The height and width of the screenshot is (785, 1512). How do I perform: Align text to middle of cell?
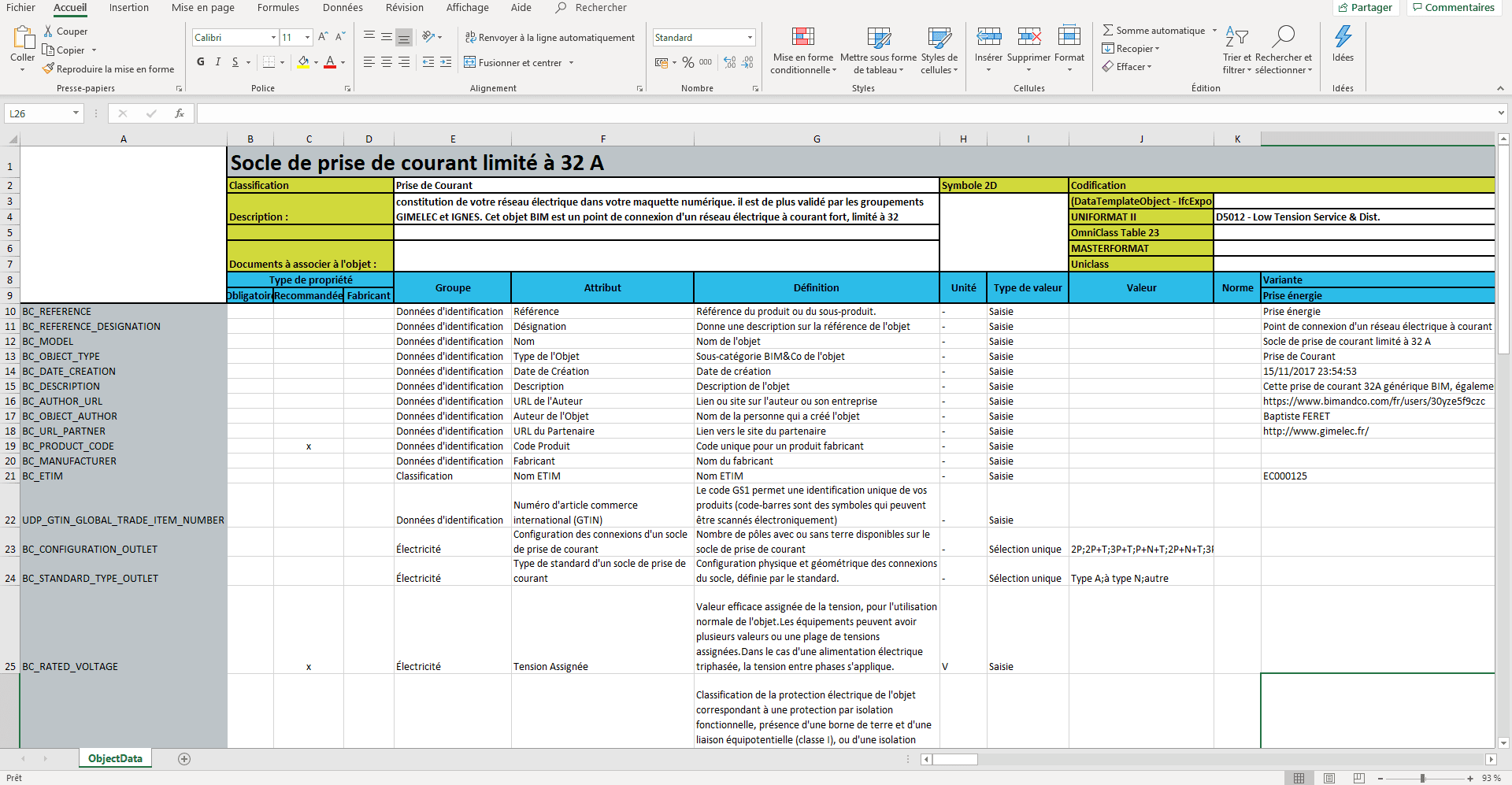(x=386, y=37)
